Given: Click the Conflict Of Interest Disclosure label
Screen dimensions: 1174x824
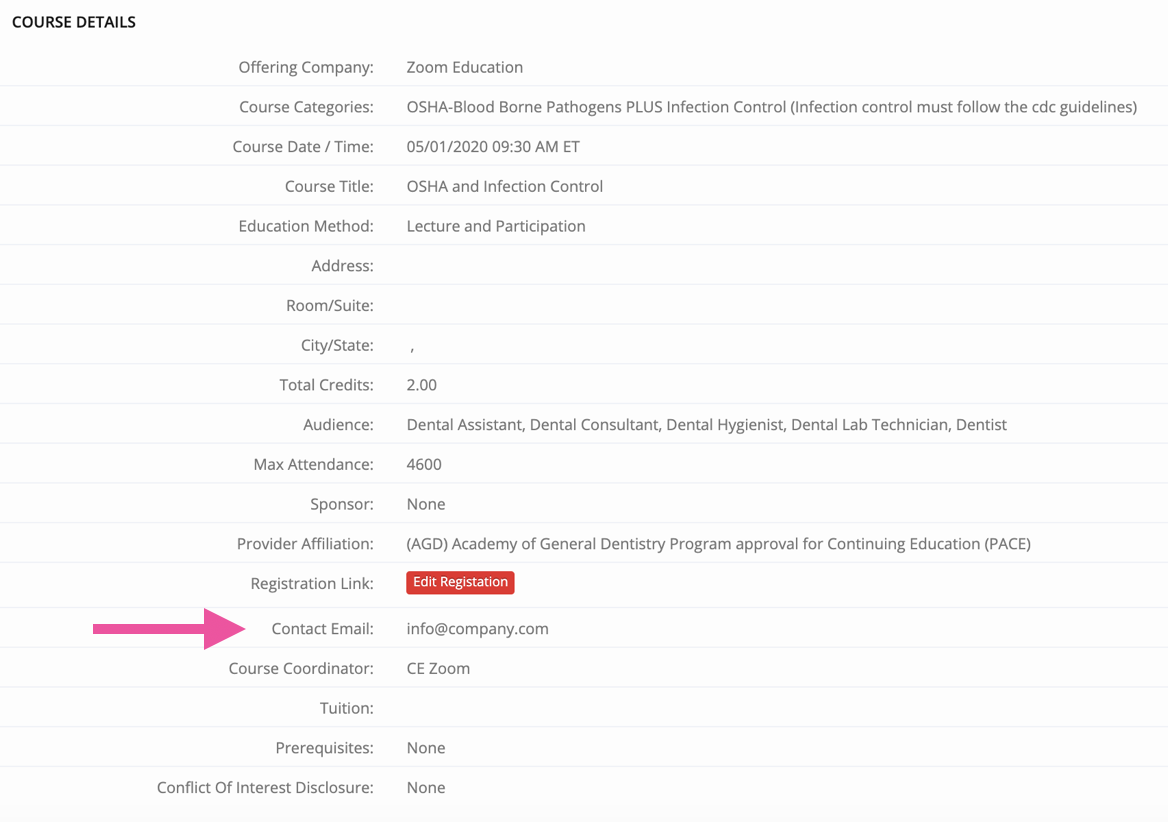Looking at the screenshot, I should tap(265, 787).
